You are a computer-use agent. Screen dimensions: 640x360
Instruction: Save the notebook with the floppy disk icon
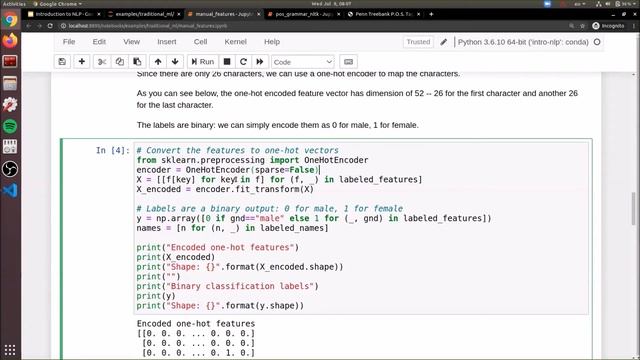click(x=62, y=62)
